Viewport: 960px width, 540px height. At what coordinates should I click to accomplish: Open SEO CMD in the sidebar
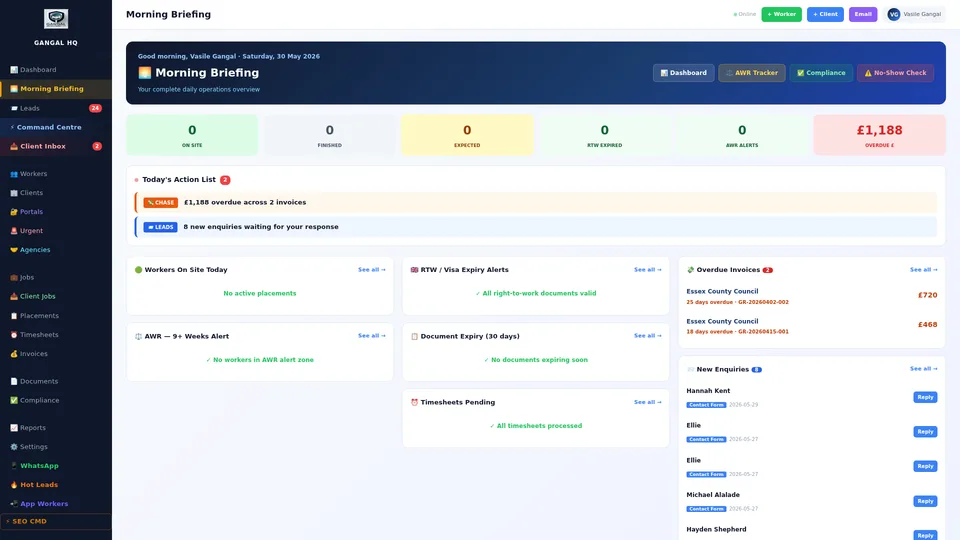tap(56, 522)
